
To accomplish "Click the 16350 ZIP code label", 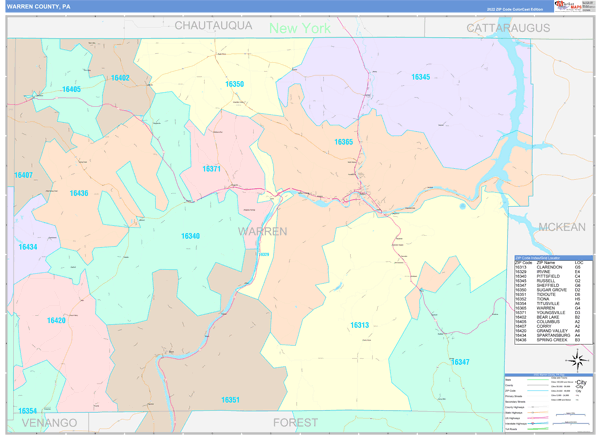I will (235, 84).
